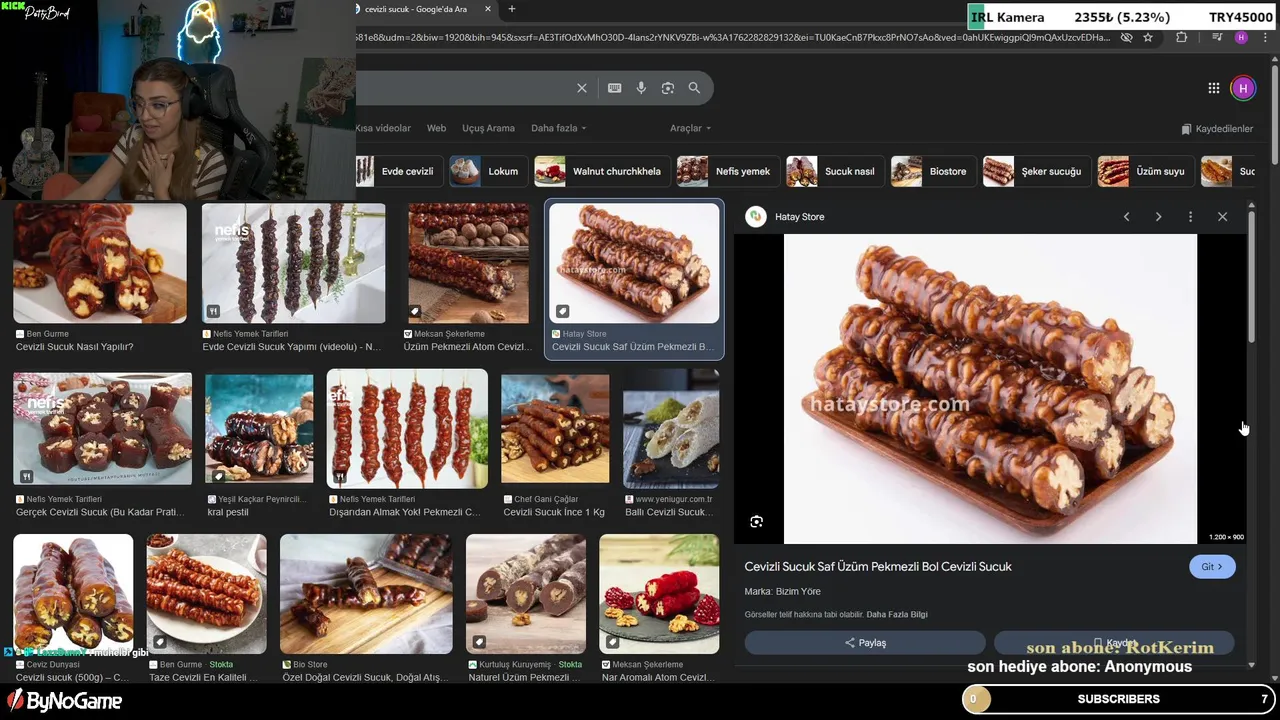Open the media control icon in browser toolbar
This screenshot has height=720, width=1280.
coord(1217,37)
